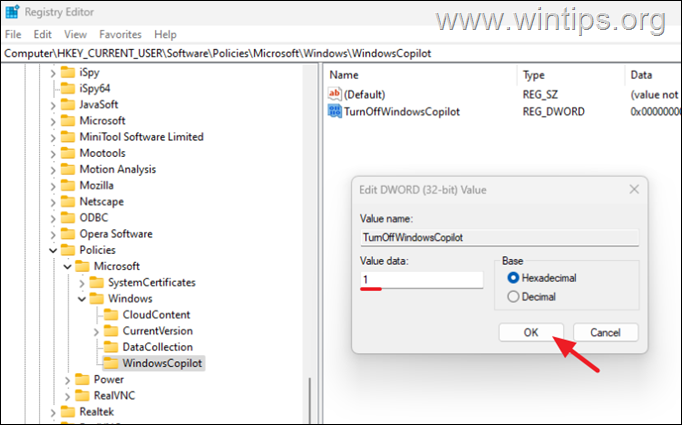Click the CurrentVersion folder icon
The image size is (682, 425).
(110, 331)
